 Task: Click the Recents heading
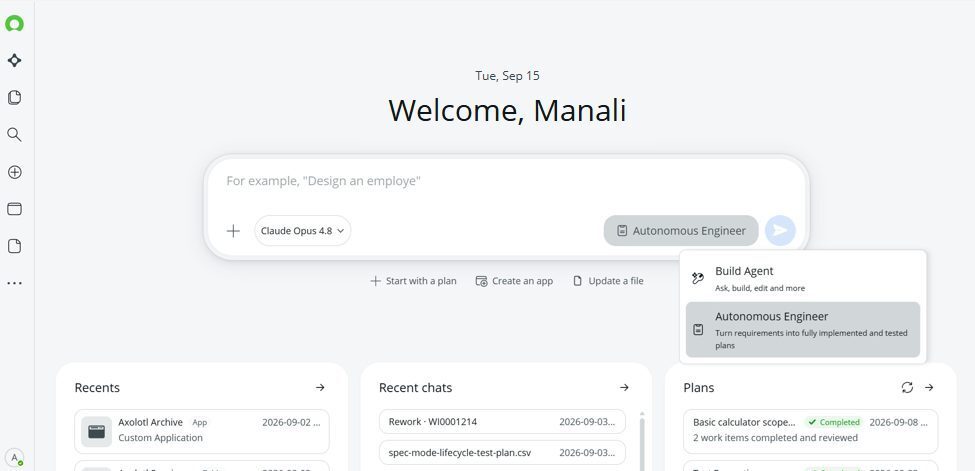click(x=97, y=388)
